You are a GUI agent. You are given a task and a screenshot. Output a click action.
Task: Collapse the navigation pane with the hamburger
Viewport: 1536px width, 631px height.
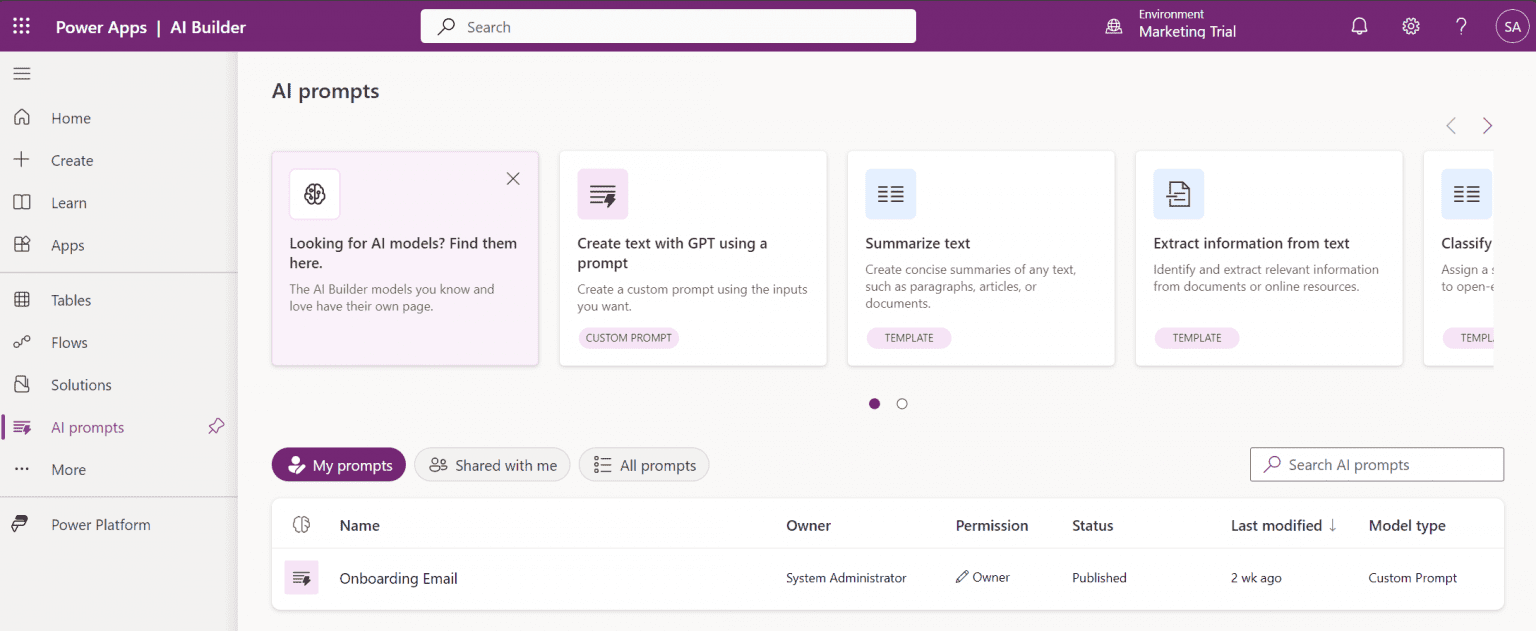(x=21, y=73)
